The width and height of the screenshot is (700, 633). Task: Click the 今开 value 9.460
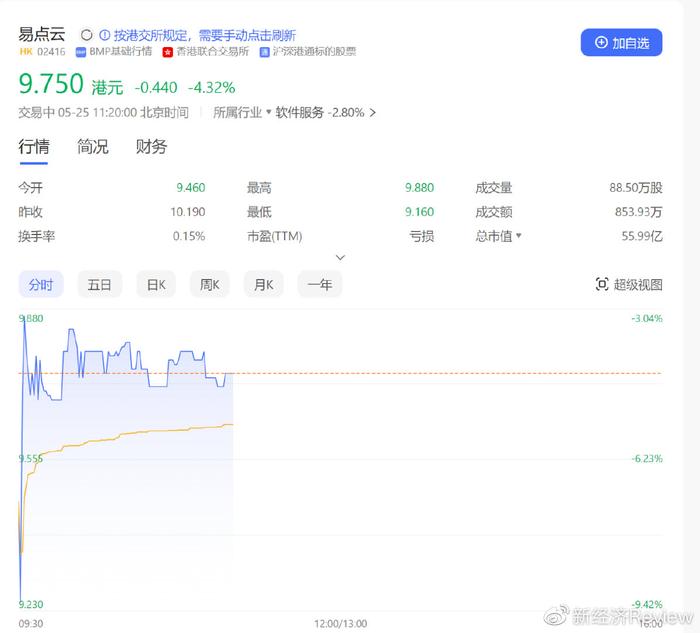(191, 187)
